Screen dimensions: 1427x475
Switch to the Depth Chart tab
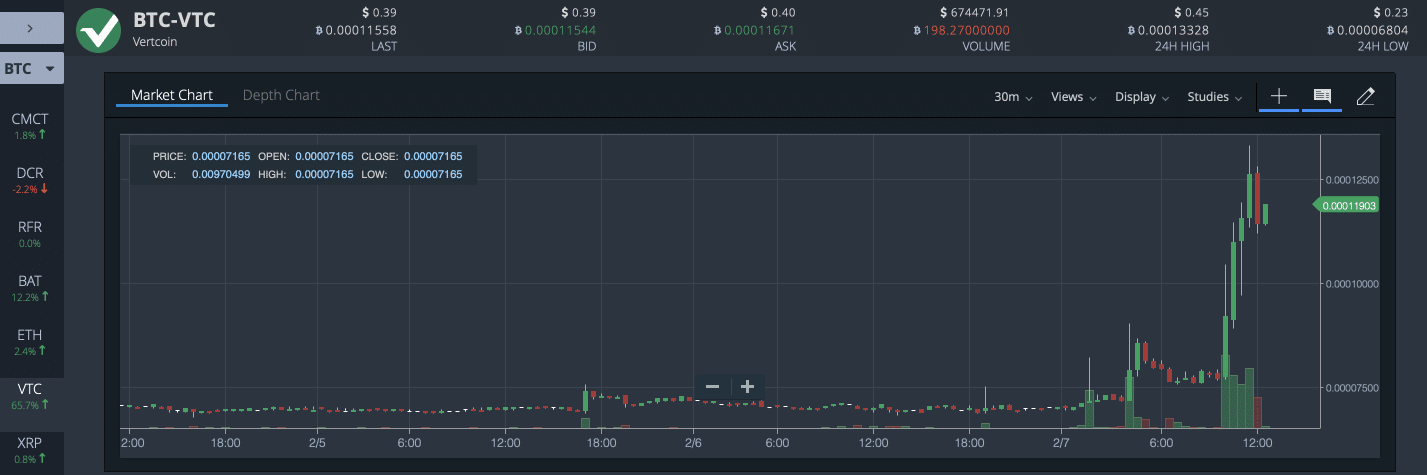pos(281,95)
